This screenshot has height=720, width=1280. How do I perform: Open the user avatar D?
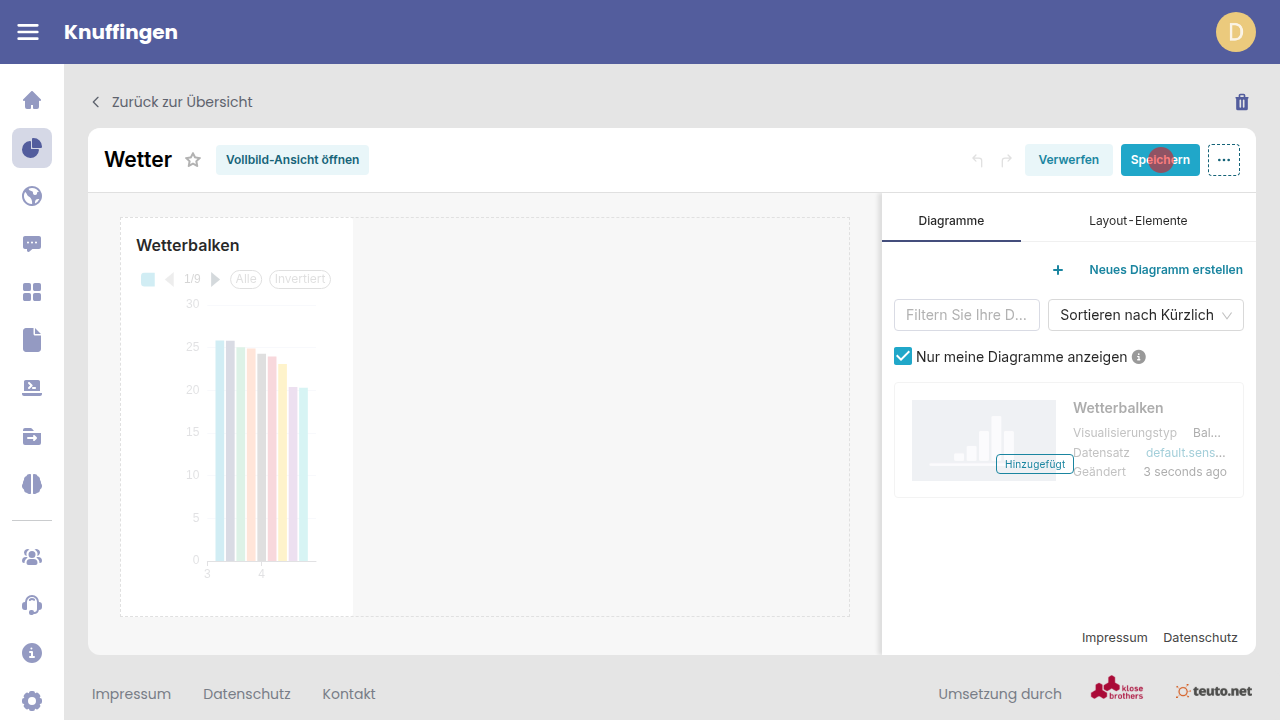pyautogui.click(x=1235, y=32)
